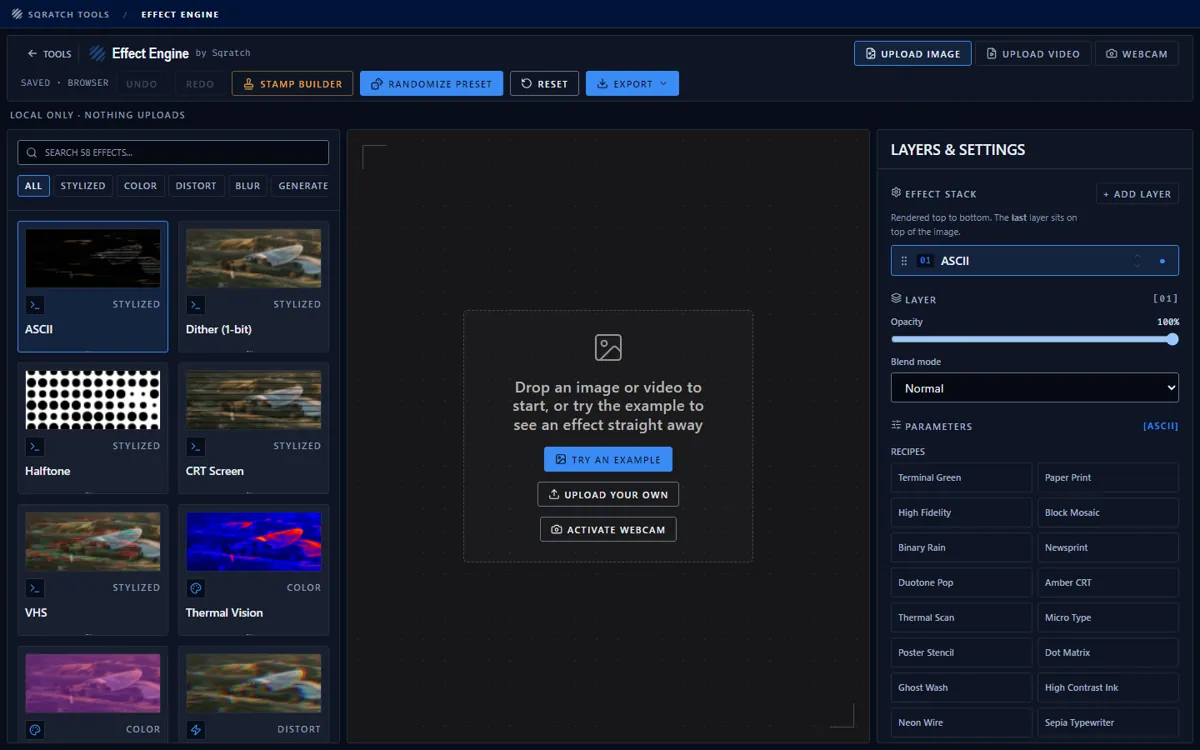
Task: Select the Thermal Vision effect thumbnail
Action: (254, 542)
